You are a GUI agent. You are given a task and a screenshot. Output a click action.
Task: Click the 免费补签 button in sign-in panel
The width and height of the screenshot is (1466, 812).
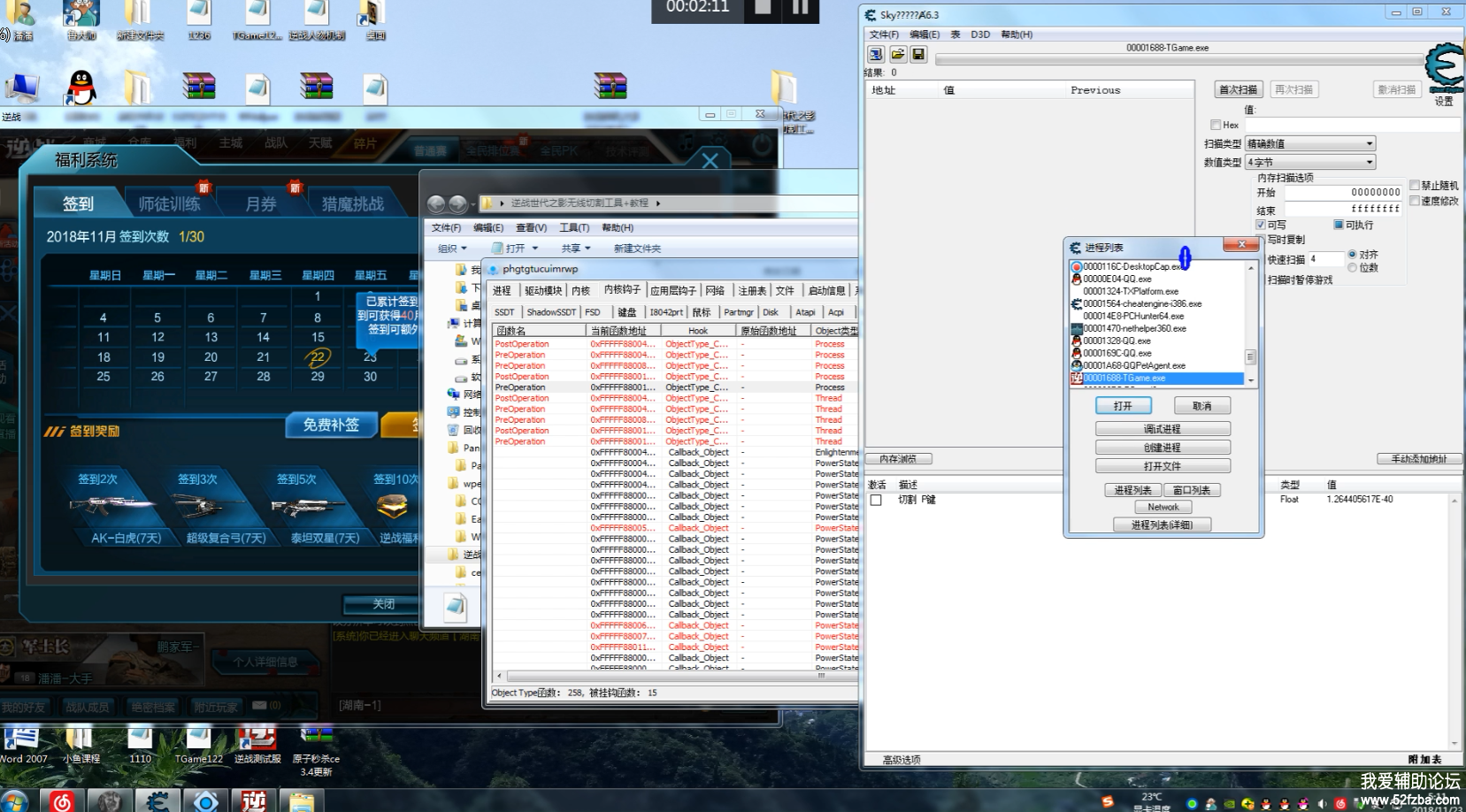332,425
